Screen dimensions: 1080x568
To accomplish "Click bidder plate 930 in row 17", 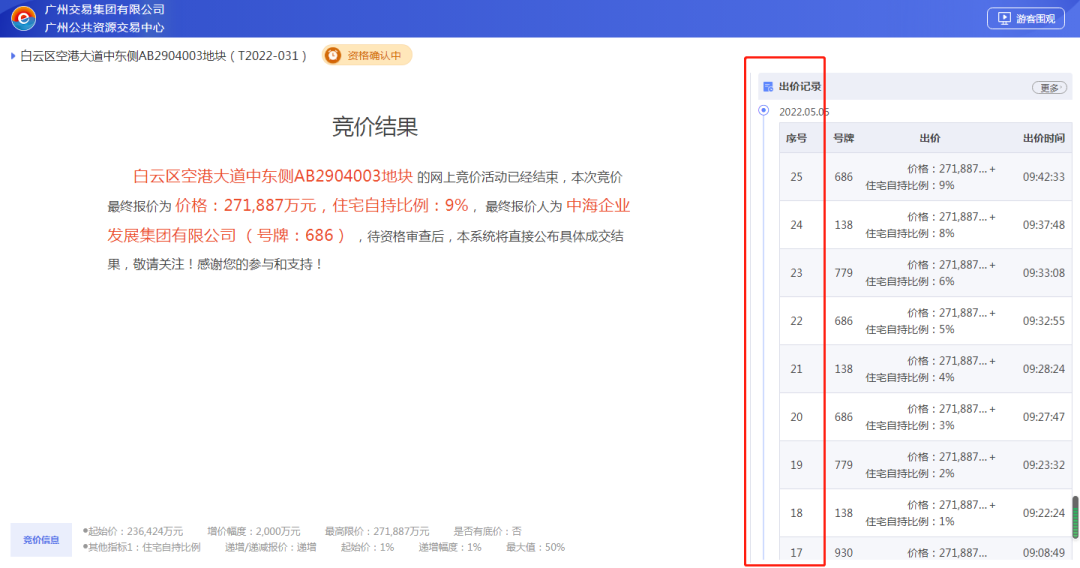I will click(x=844, y=553).
